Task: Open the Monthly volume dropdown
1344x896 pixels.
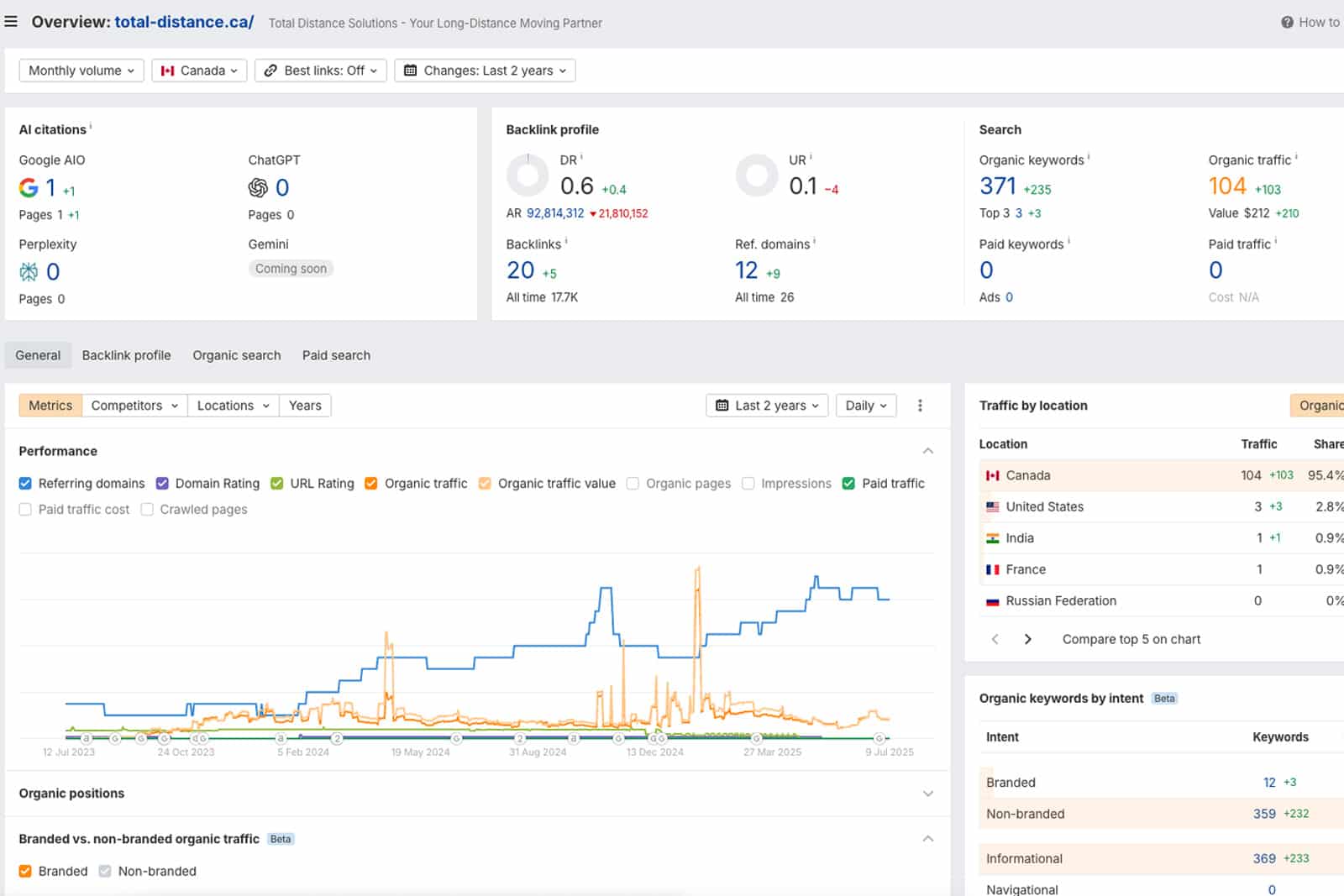Action: pos(81,71)
